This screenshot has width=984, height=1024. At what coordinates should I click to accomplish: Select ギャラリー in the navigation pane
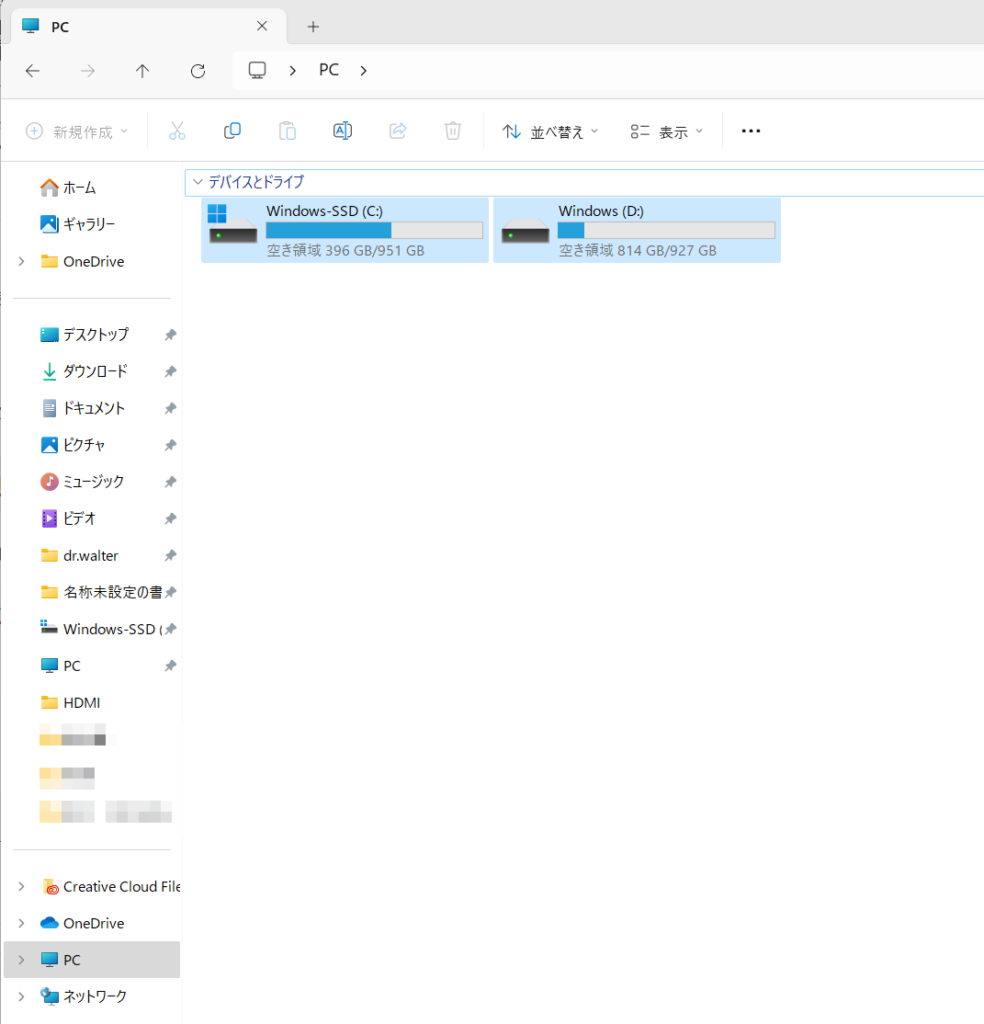coord(88,224)
